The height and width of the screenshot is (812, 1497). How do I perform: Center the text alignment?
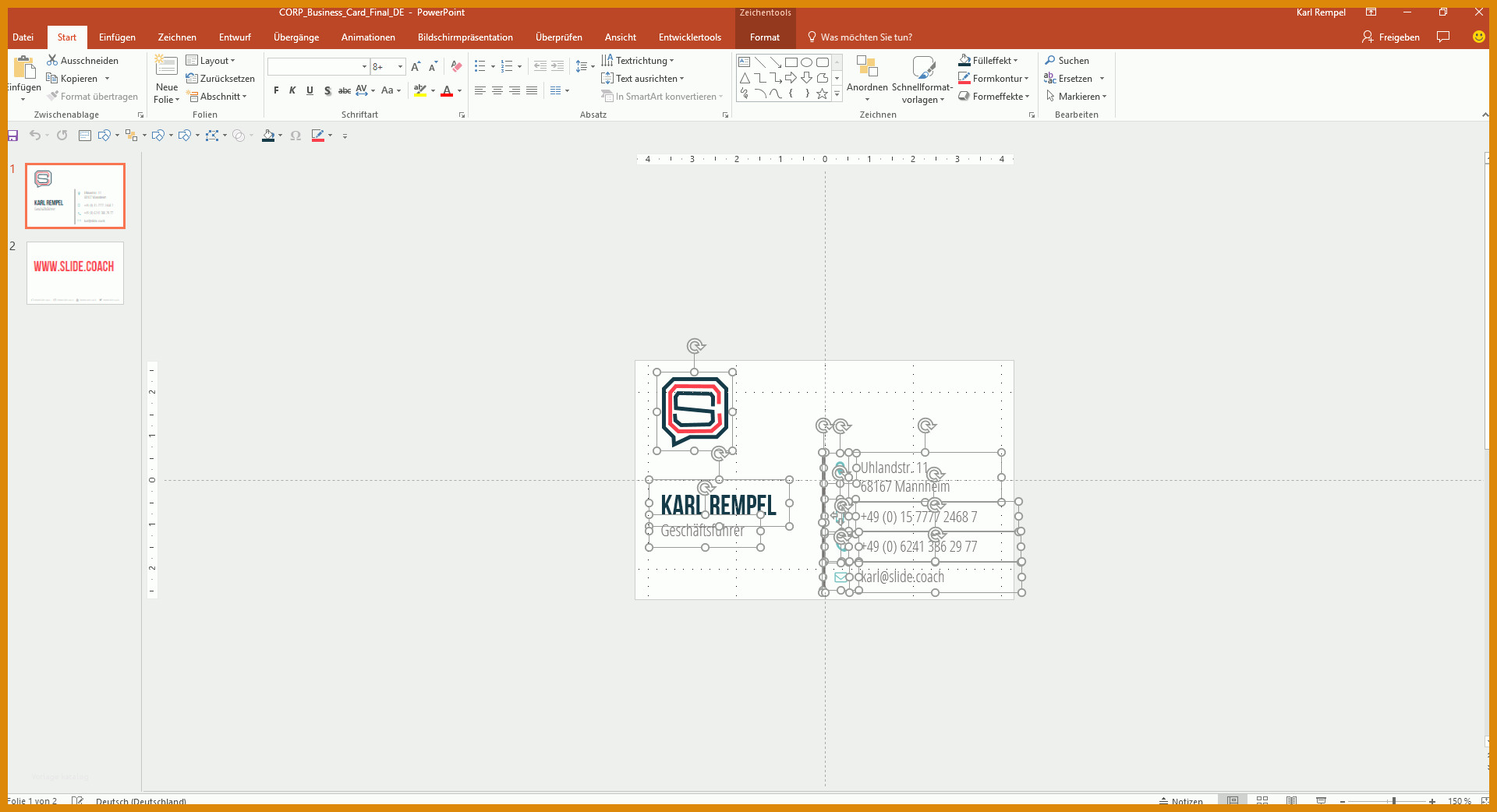(x=497, y=91)
